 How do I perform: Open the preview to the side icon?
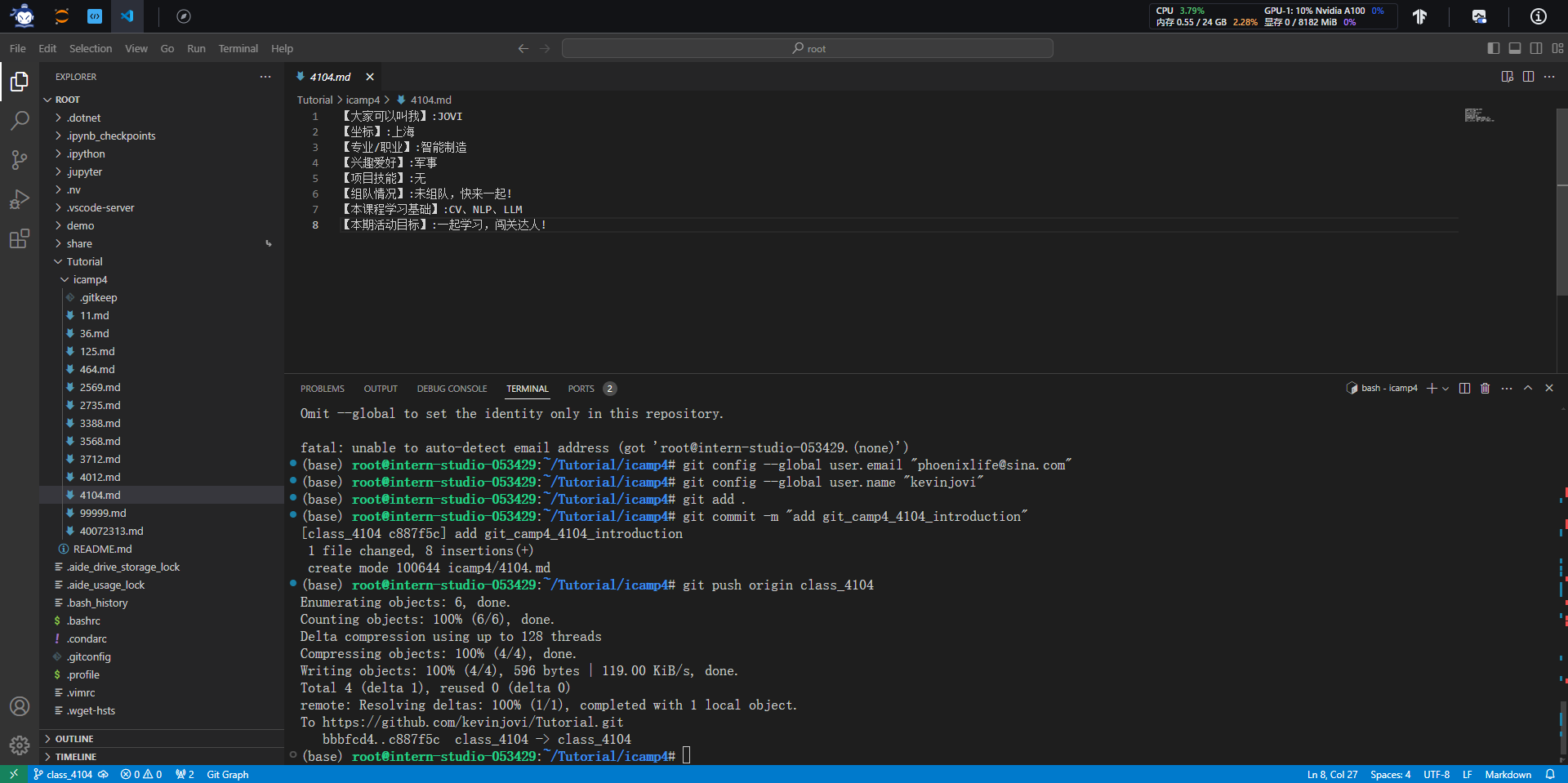[1508, 77]
